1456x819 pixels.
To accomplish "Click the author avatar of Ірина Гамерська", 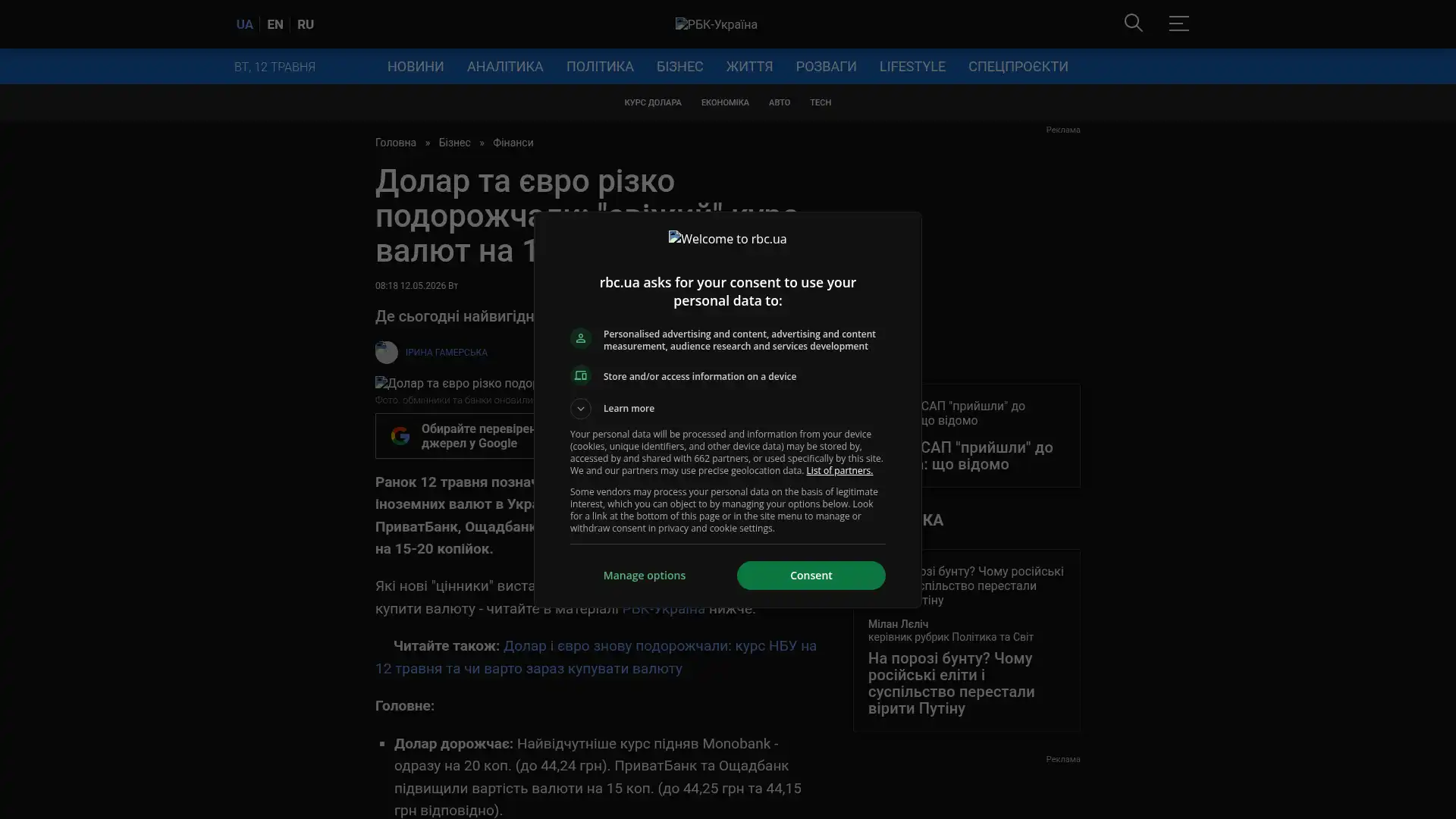I will pos(387,353).
